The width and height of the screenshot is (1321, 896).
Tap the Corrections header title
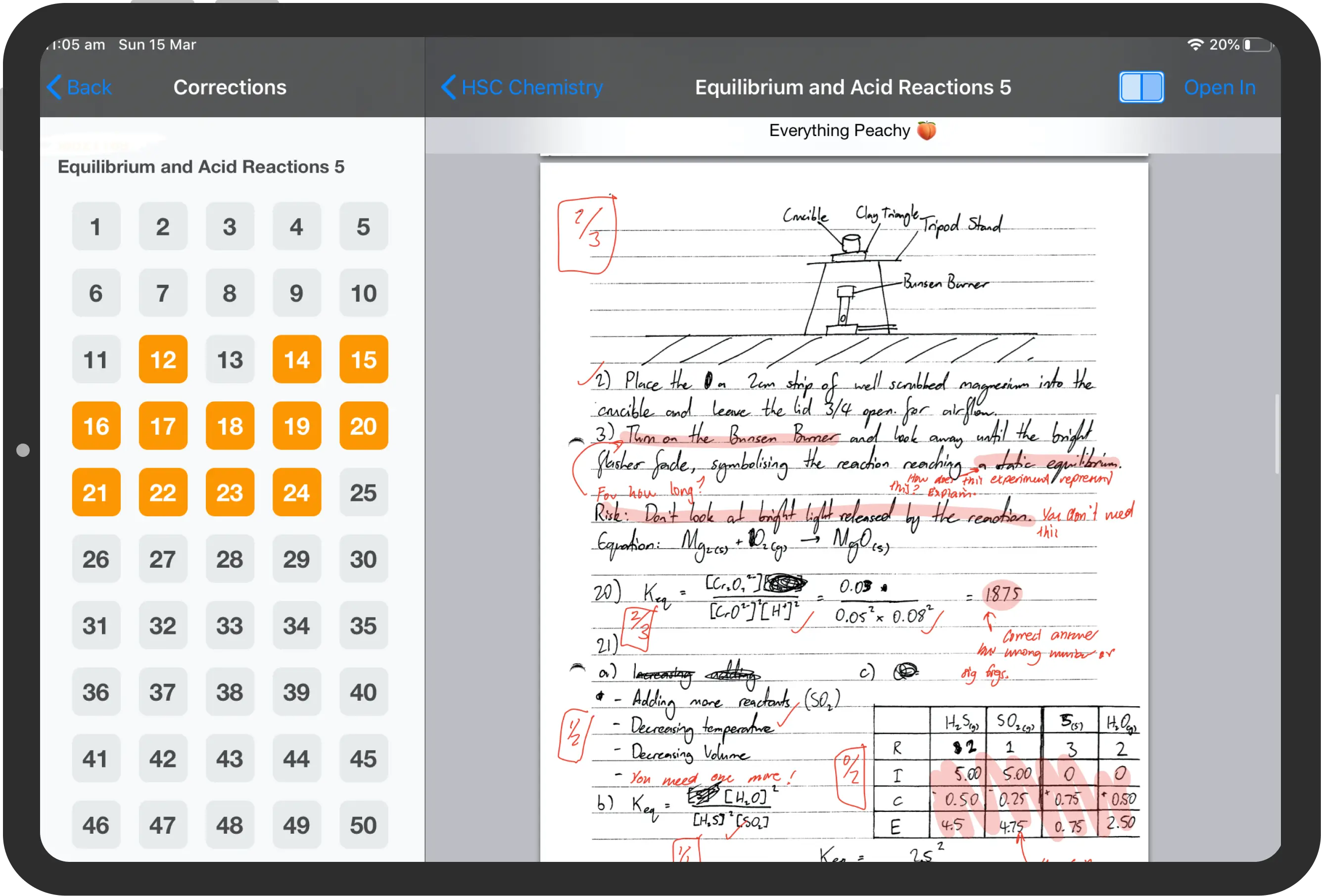[230, 87]
